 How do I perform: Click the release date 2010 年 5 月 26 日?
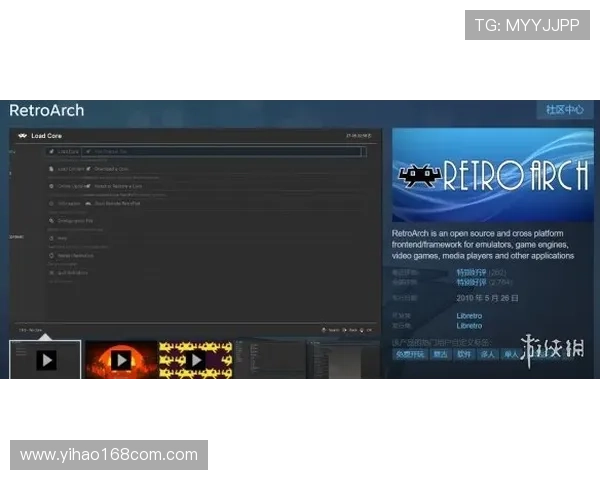pos(487,298)
